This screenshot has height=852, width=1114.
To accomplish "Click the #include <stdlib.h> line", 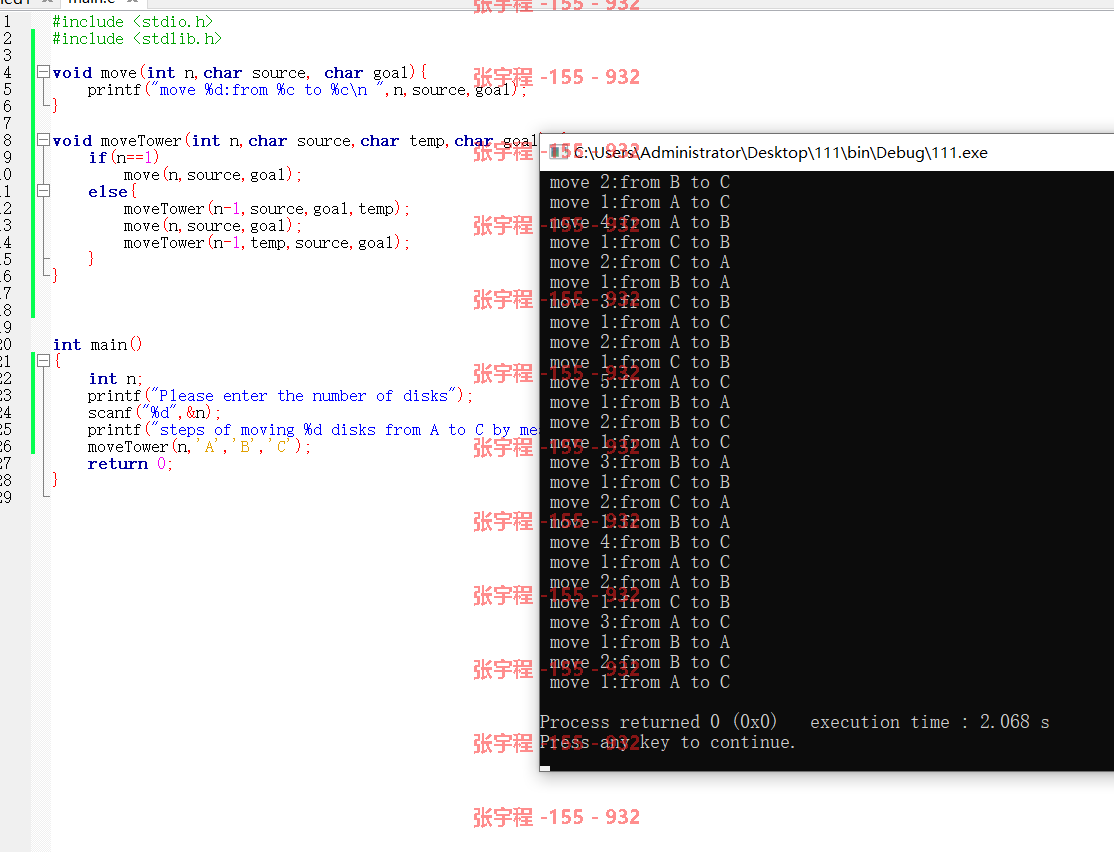I will 137,39.
